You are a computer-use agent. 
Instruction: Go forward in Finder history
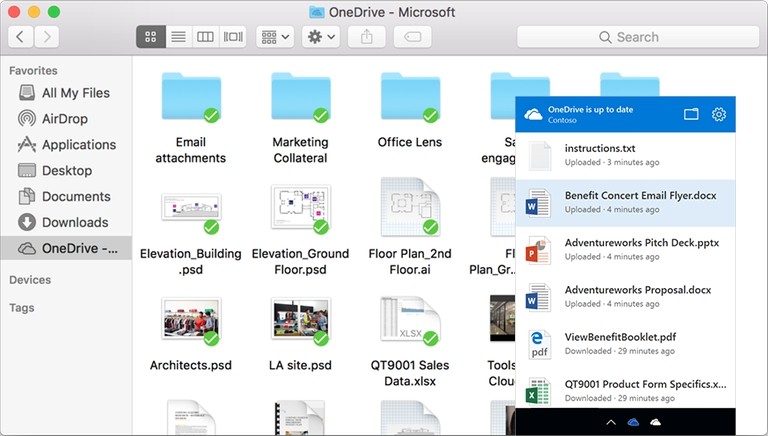pyautogui.click(x=47, y=37)
